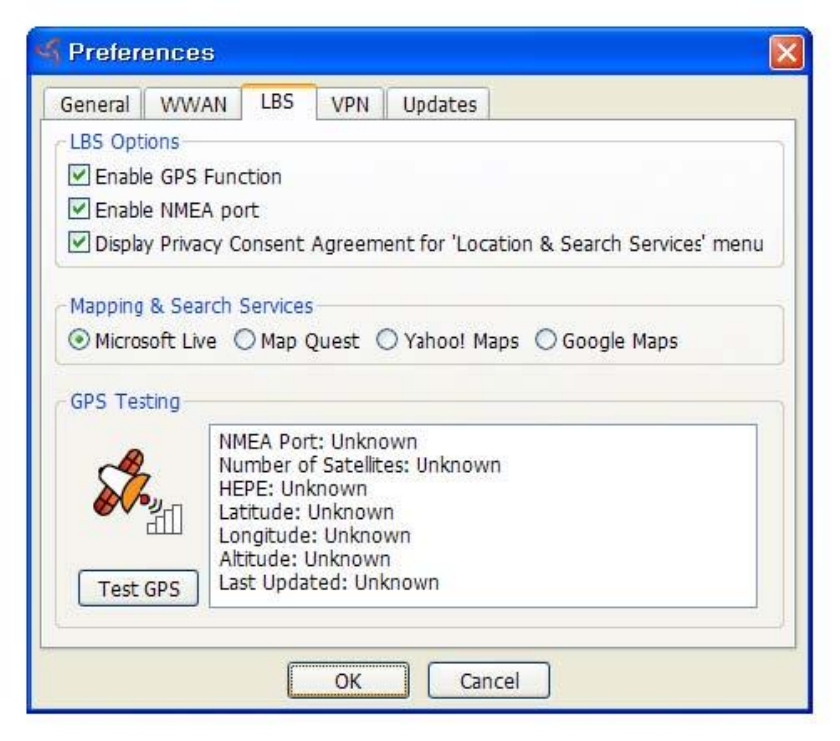Select Google Maps radio button
The width and height of the screenshot is (840, 741).
click(546, 340)
